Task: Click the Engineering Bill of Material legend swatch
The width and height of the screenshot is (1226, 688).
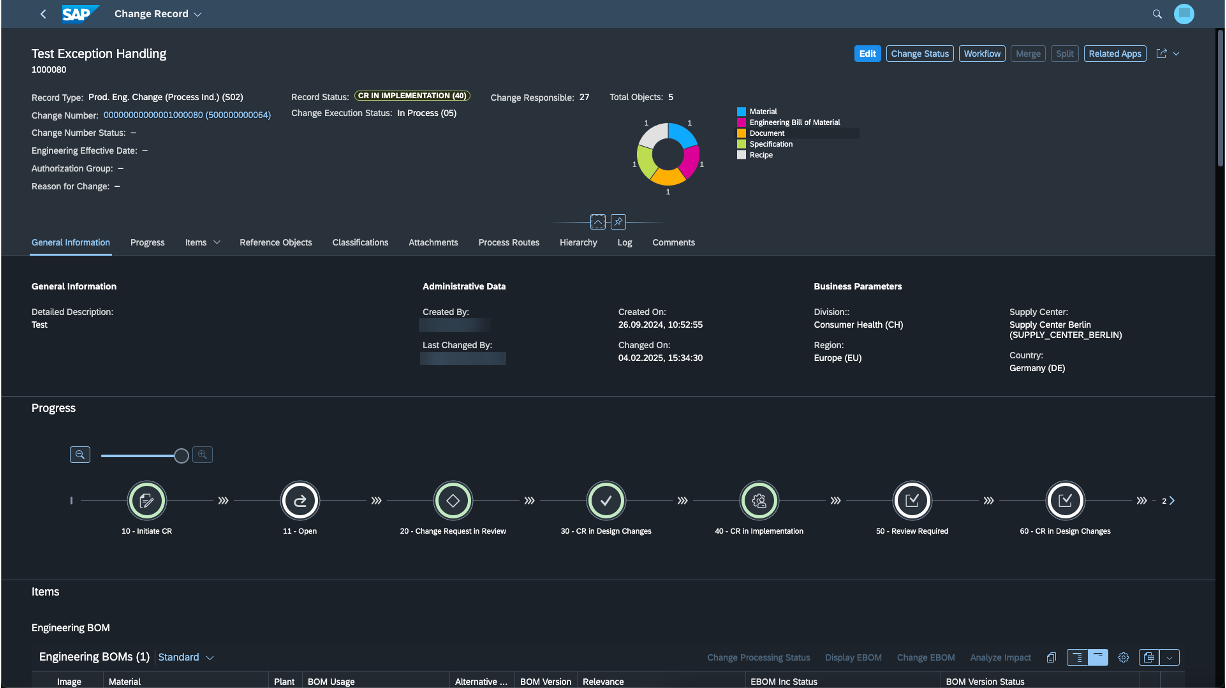Action: [741, 123]
